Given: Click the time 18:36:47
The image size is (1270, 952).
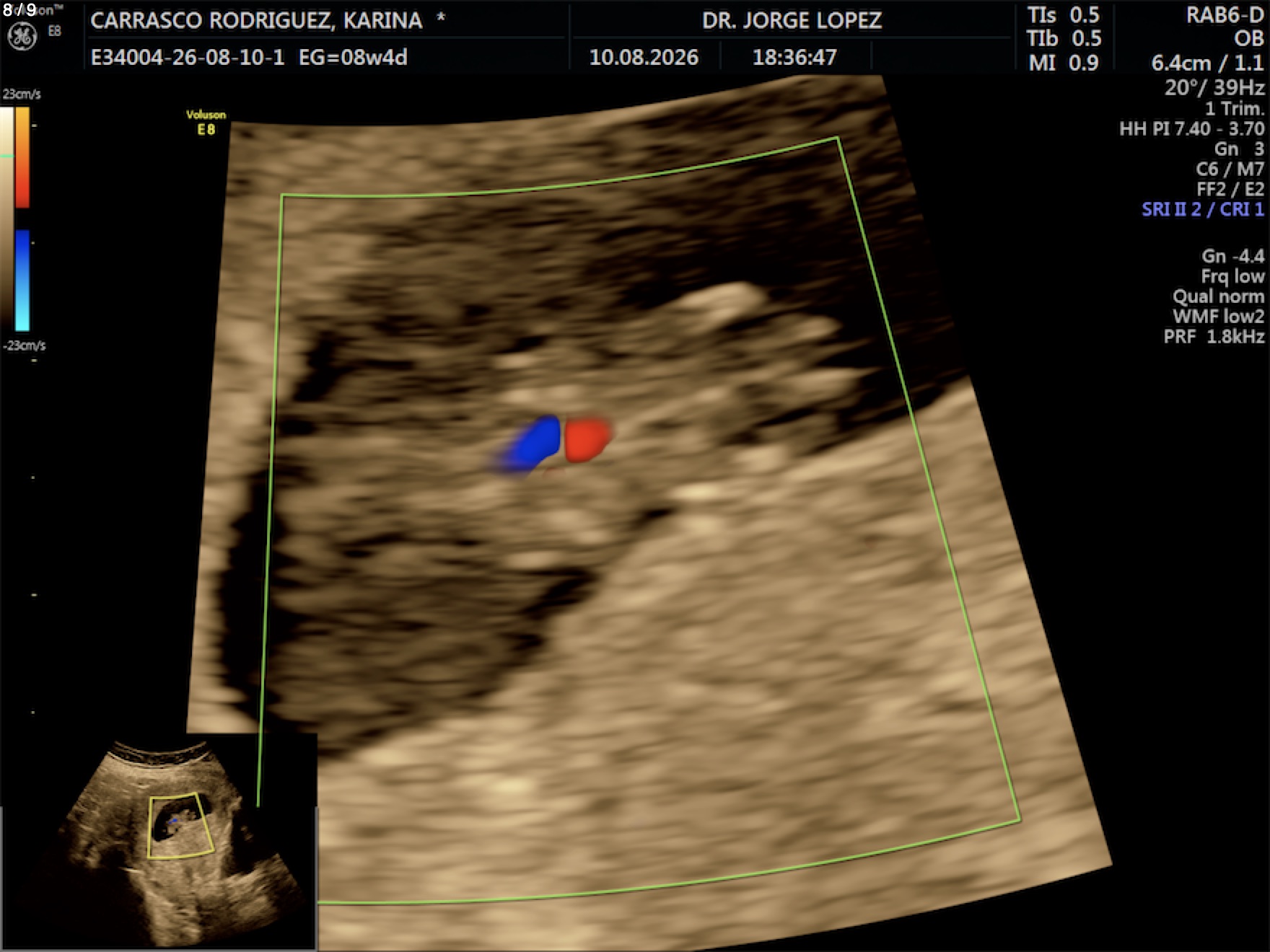Looking at the screenshot, I should point(794,57).
